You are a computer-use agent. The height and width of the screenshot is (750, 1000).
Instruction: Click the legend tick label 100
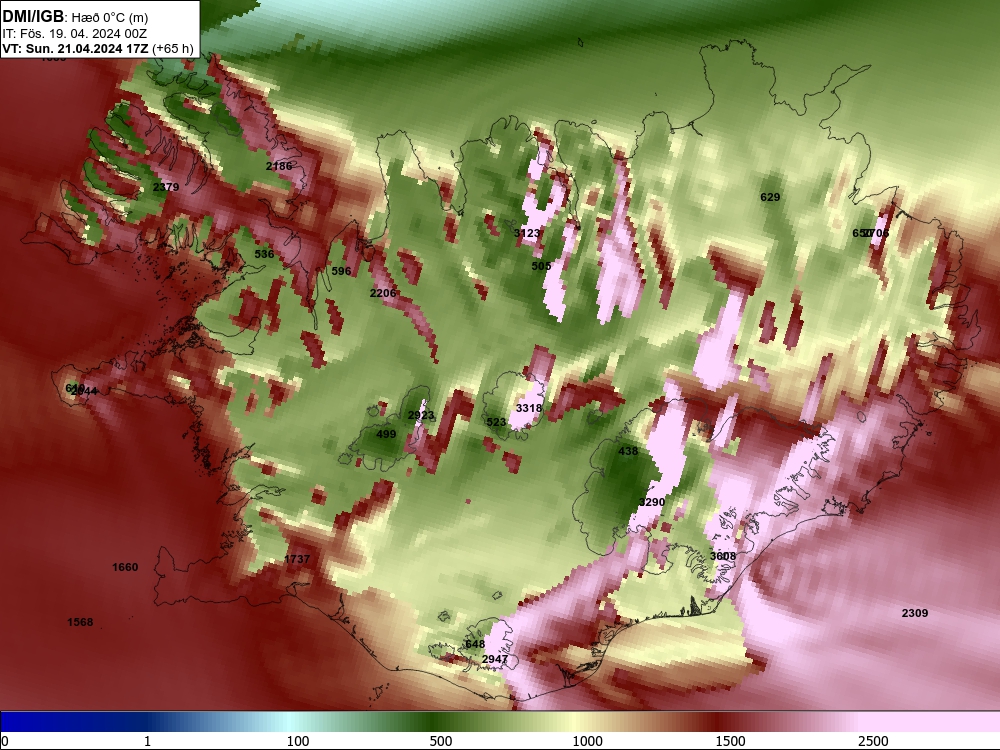click(x=298, y=741)
